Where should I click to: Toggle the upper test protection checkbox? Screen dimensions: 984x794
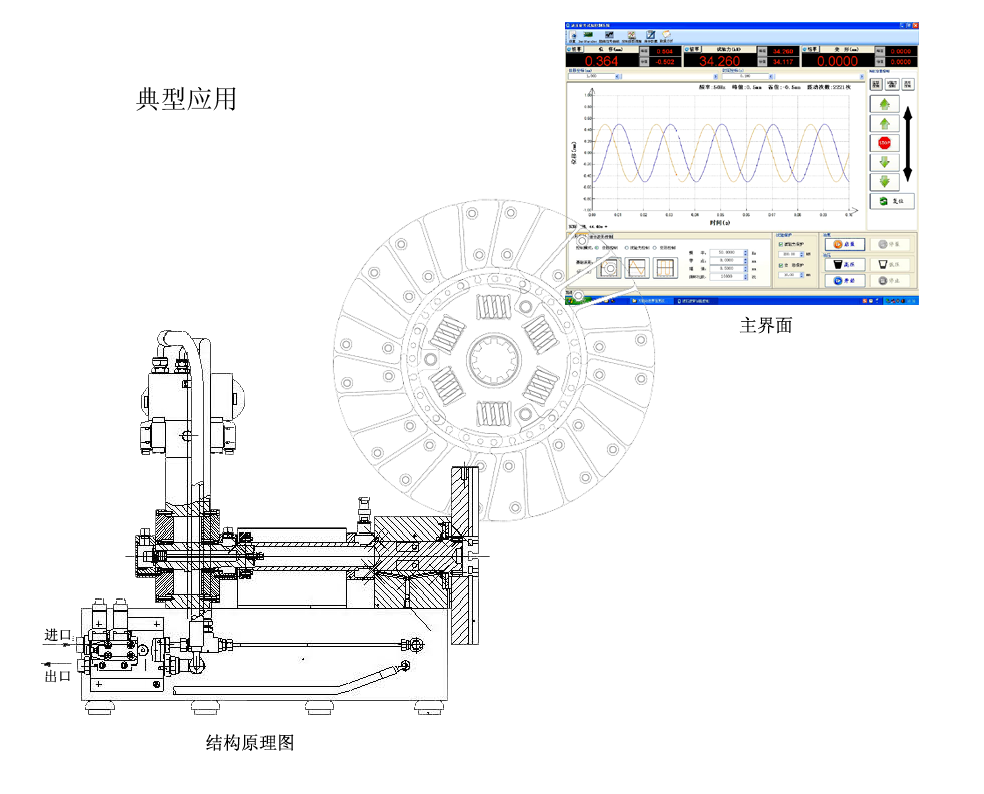pyautogui.click(x=780, y=244)
